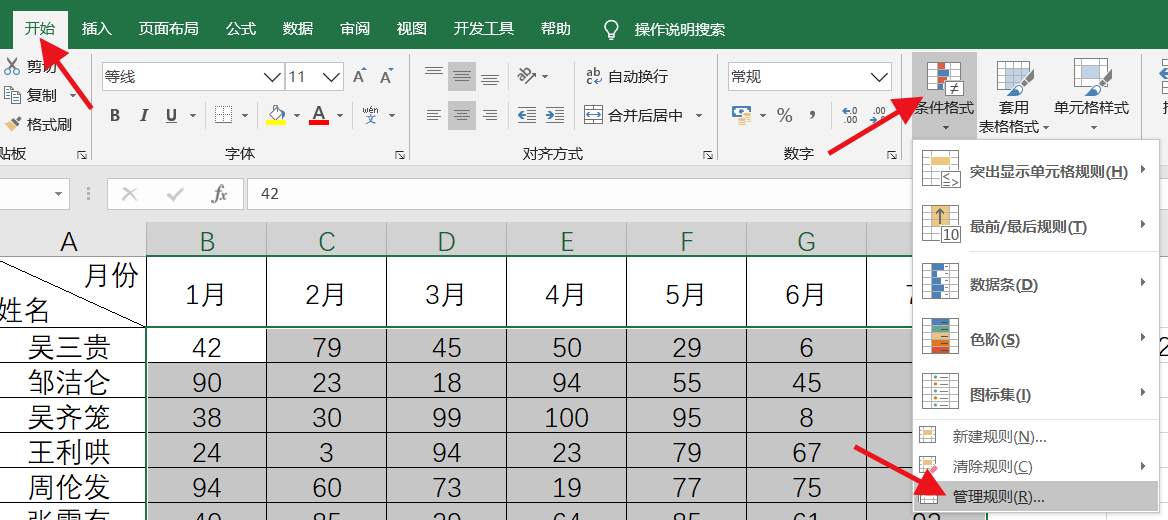This screenshot has height=520, width=1168.
Task: Open the 审阅 tab
Action: (355, 28)
